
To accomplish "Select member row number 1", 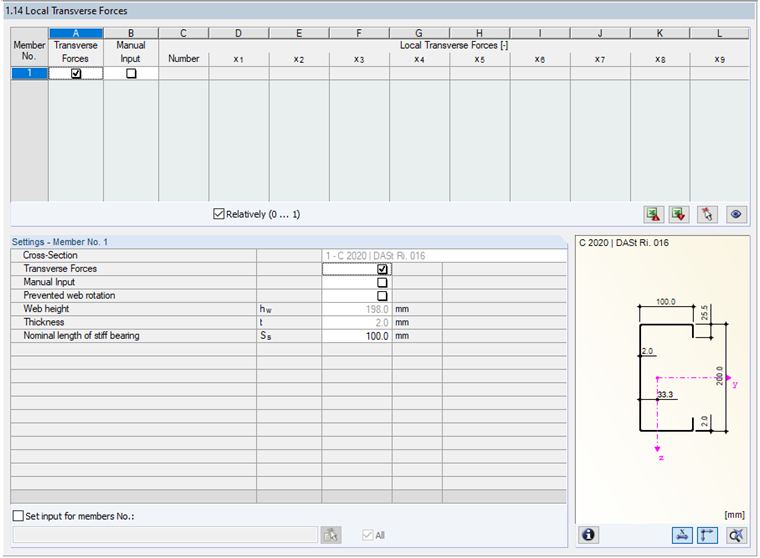I will 29,73.
